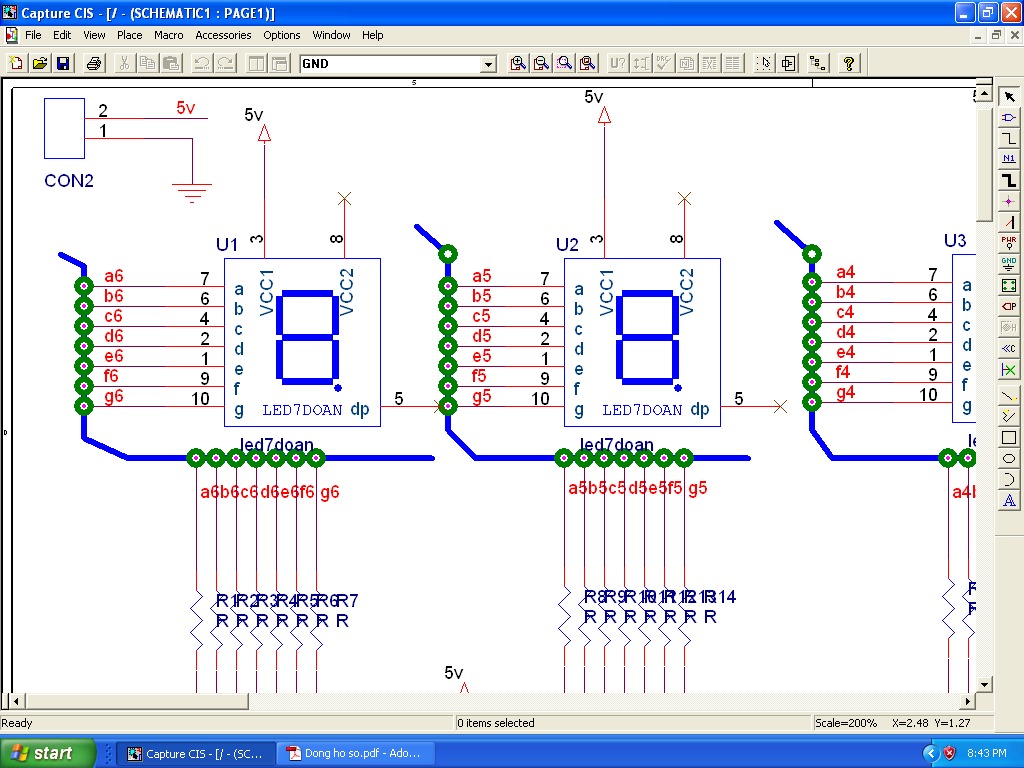Click the Print icon in toolbar

point(94,64)
